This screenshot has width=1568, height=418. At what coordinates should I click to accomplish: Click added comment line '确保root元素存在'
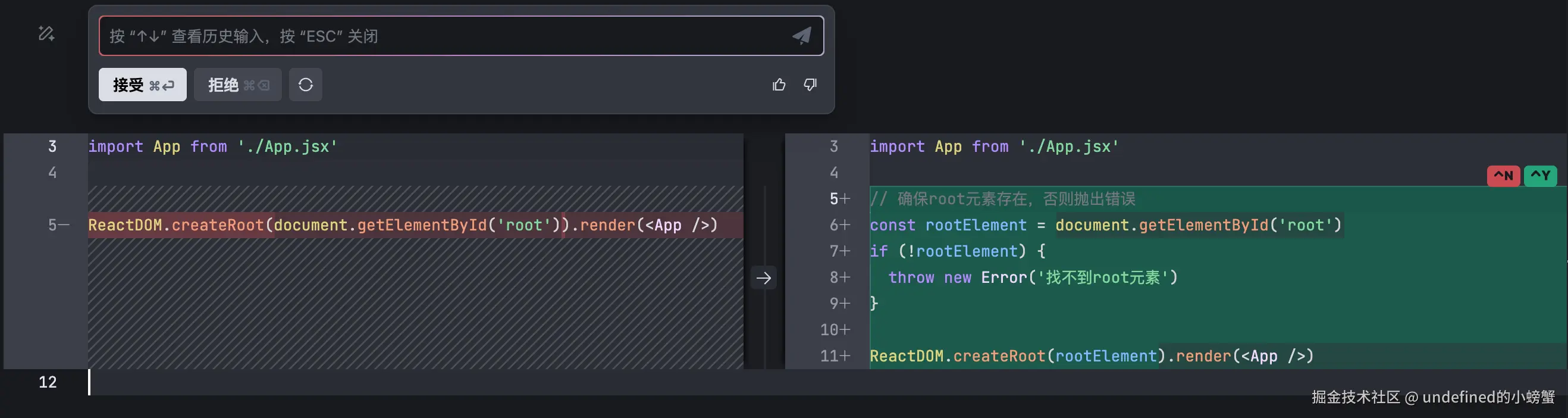click(x=1002, y=199)
